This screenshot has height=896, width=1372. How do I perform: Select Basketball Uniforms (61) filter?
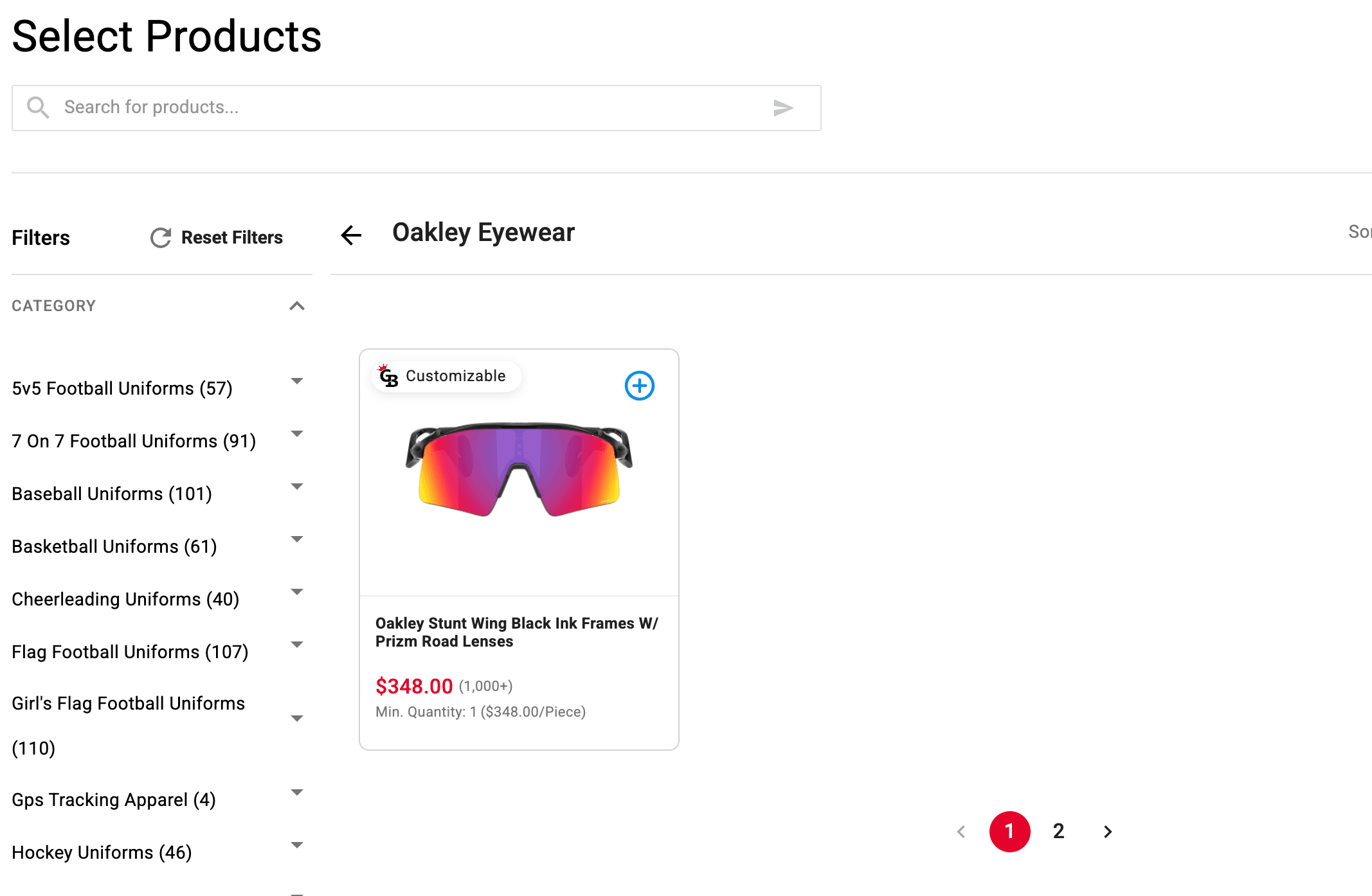(114, 547)
